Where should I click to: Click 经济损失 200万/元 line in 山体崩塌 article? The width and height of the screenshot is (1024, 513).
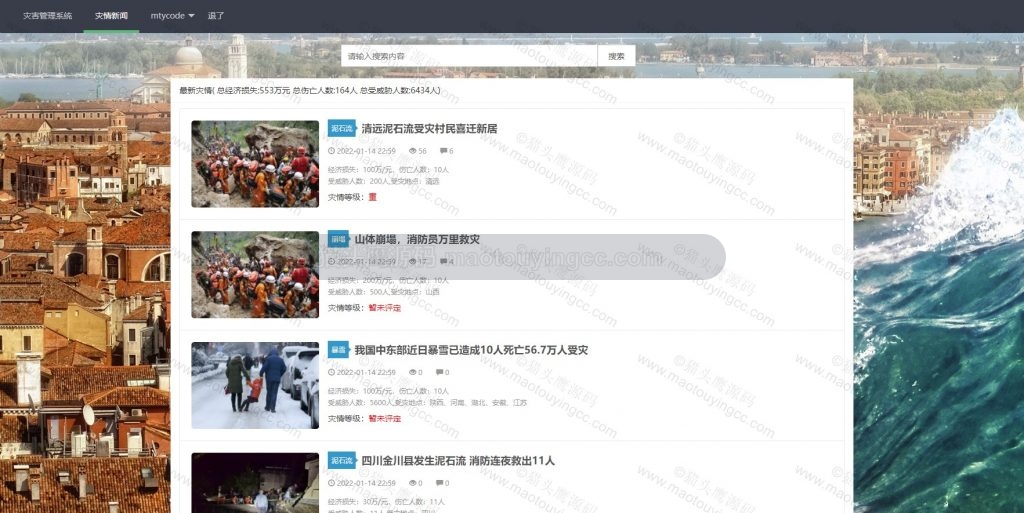tap(388, 281)
